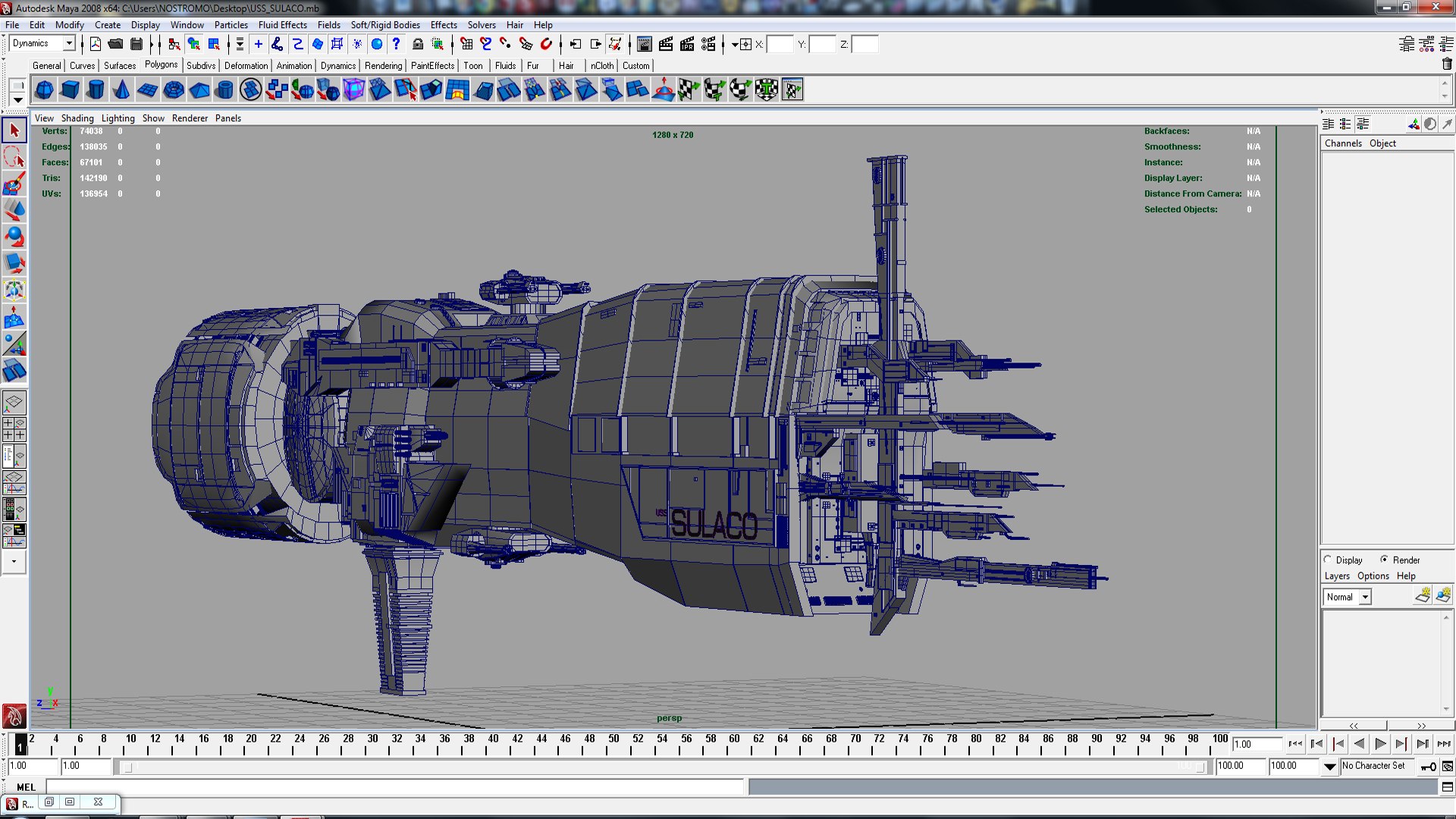
Task: Toggle select by hierarchy mode
Action: pyautogui.click(x=174, y=44)
